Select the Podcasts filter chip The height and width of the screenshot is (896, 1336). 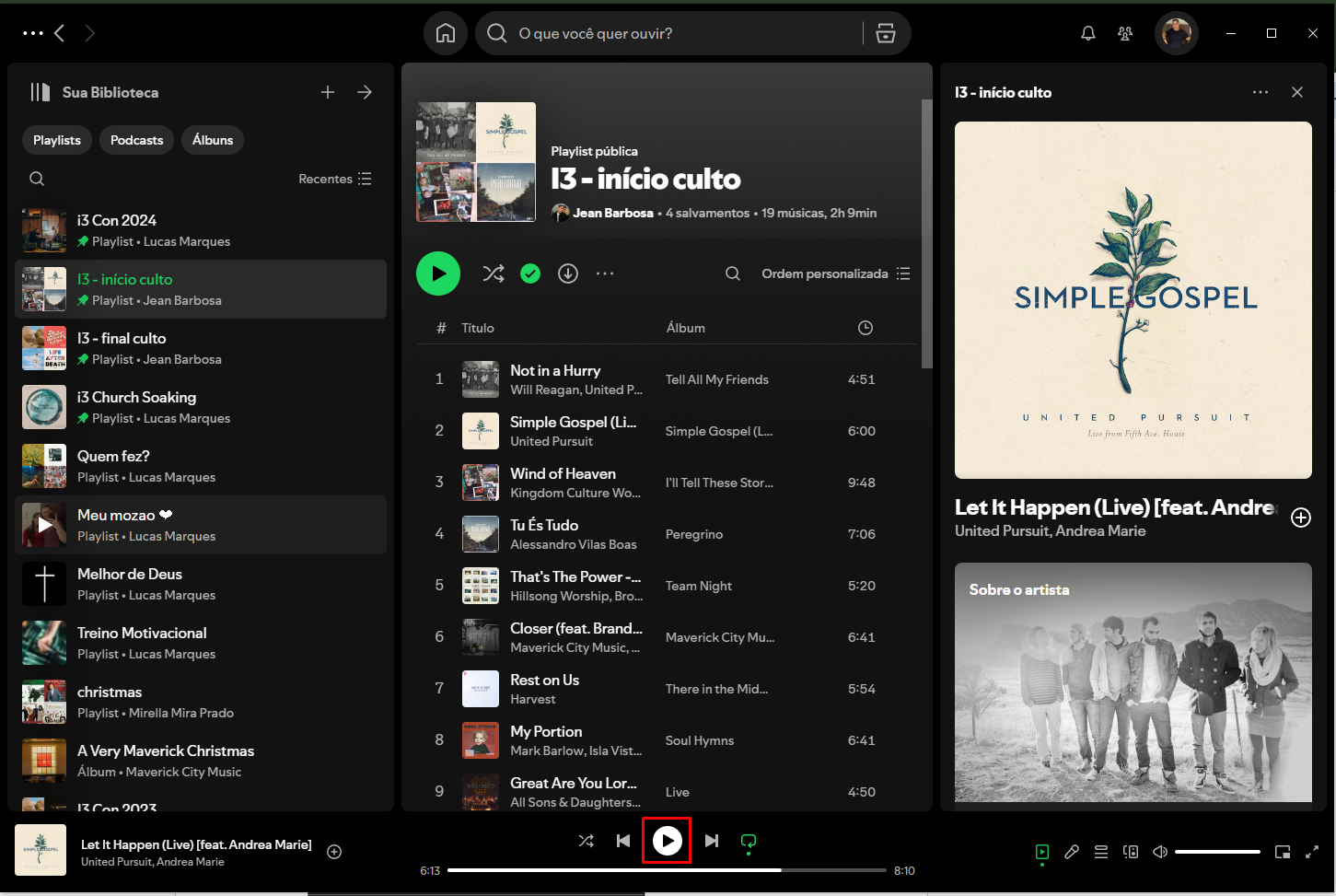pyautogui.click(x=136, y=140)
